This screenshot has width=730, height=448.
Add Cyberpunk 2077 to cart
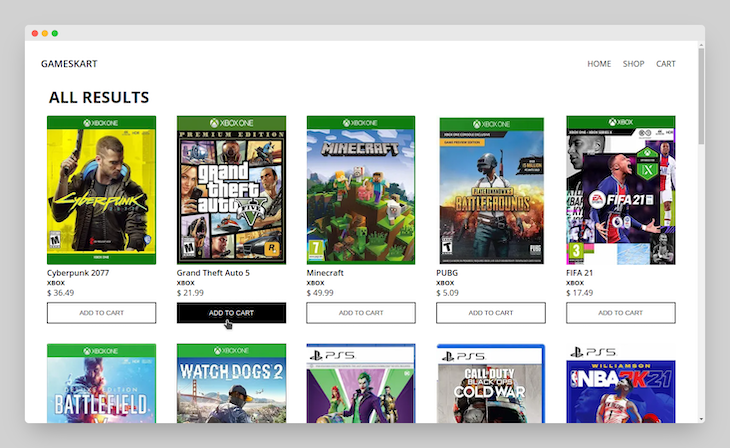point(101,313)
